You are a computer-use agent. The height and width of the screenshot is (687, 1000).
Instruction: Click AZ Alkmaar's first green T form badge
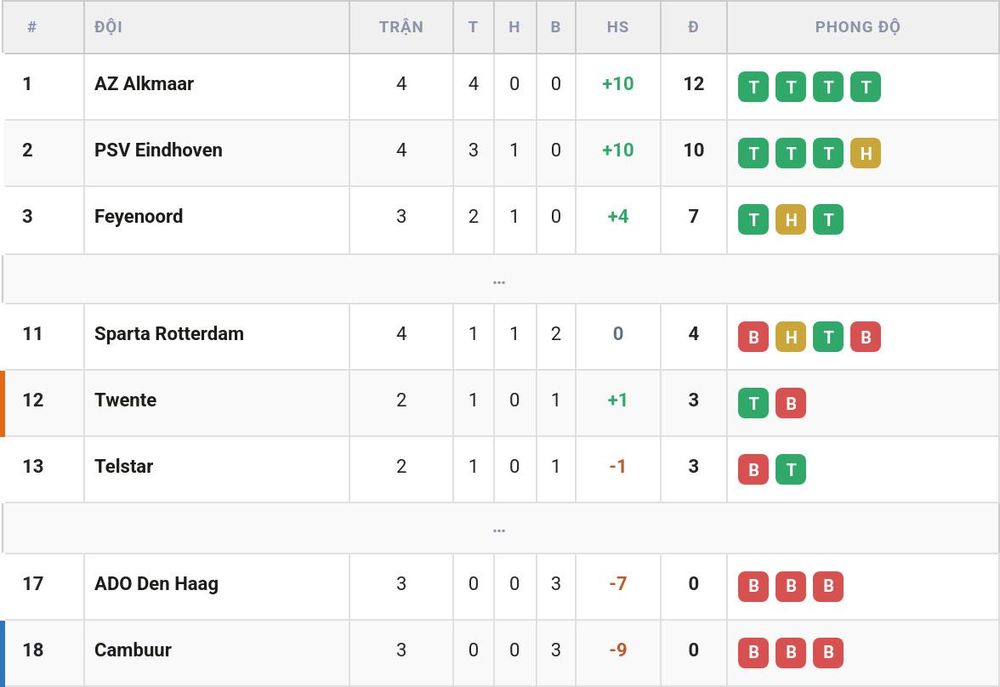pyautogui.click(x=753, y=87)
